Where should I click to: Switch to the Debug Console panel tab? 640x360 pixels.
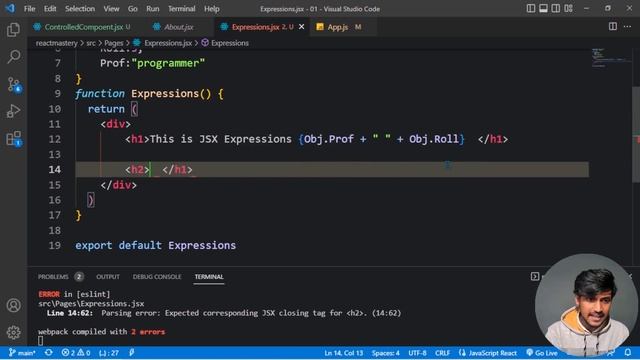click(157, 277)
